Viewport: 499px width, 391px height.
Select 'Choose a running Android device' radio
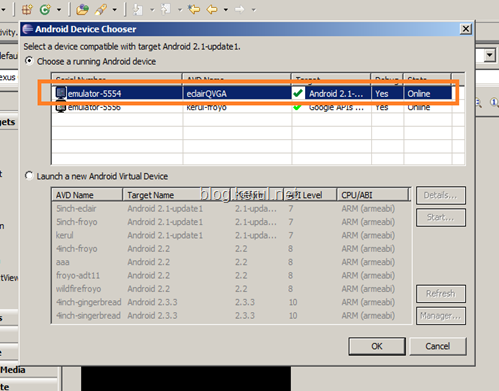coord(29,61)
